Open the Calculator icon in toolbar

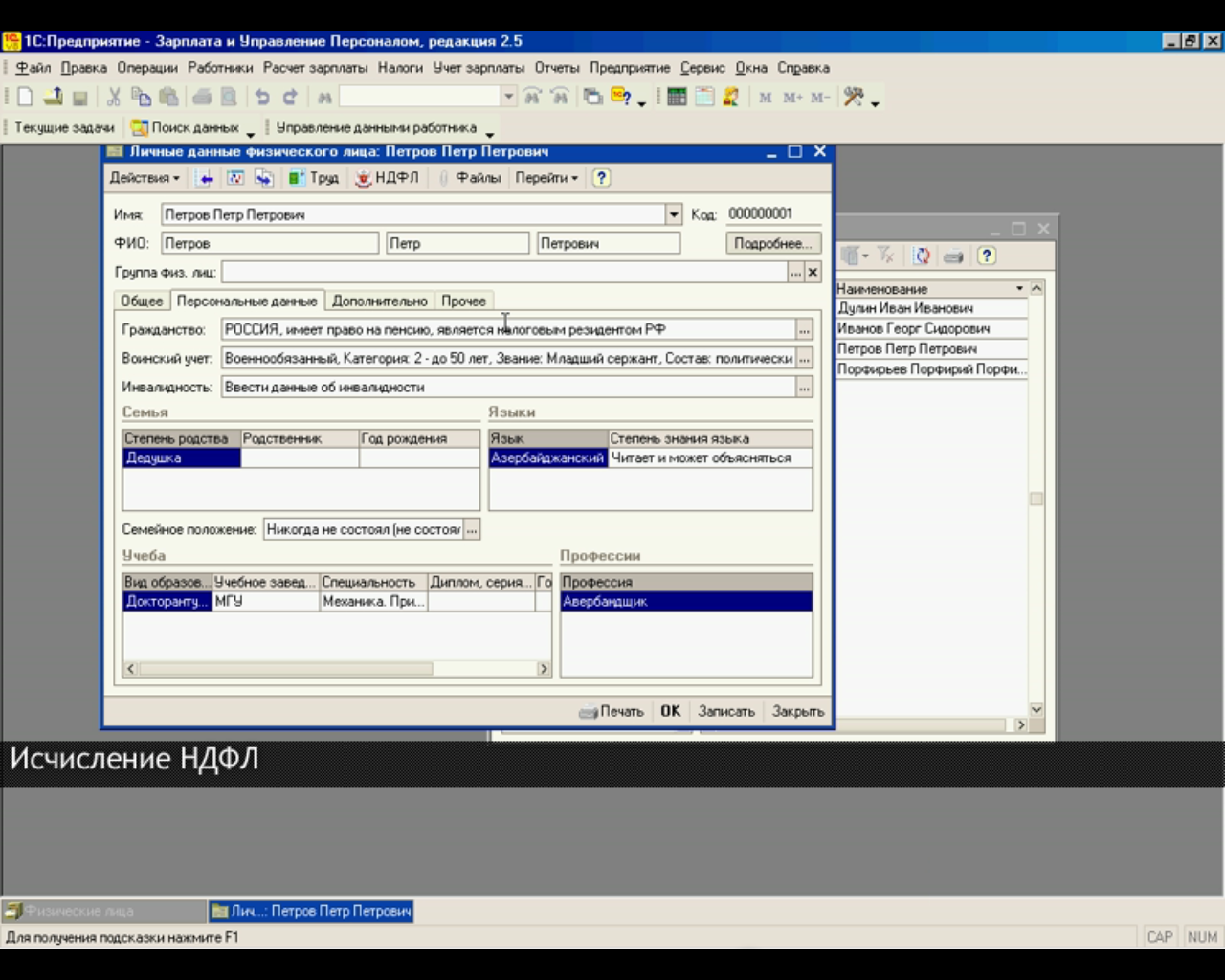[678, 97]
